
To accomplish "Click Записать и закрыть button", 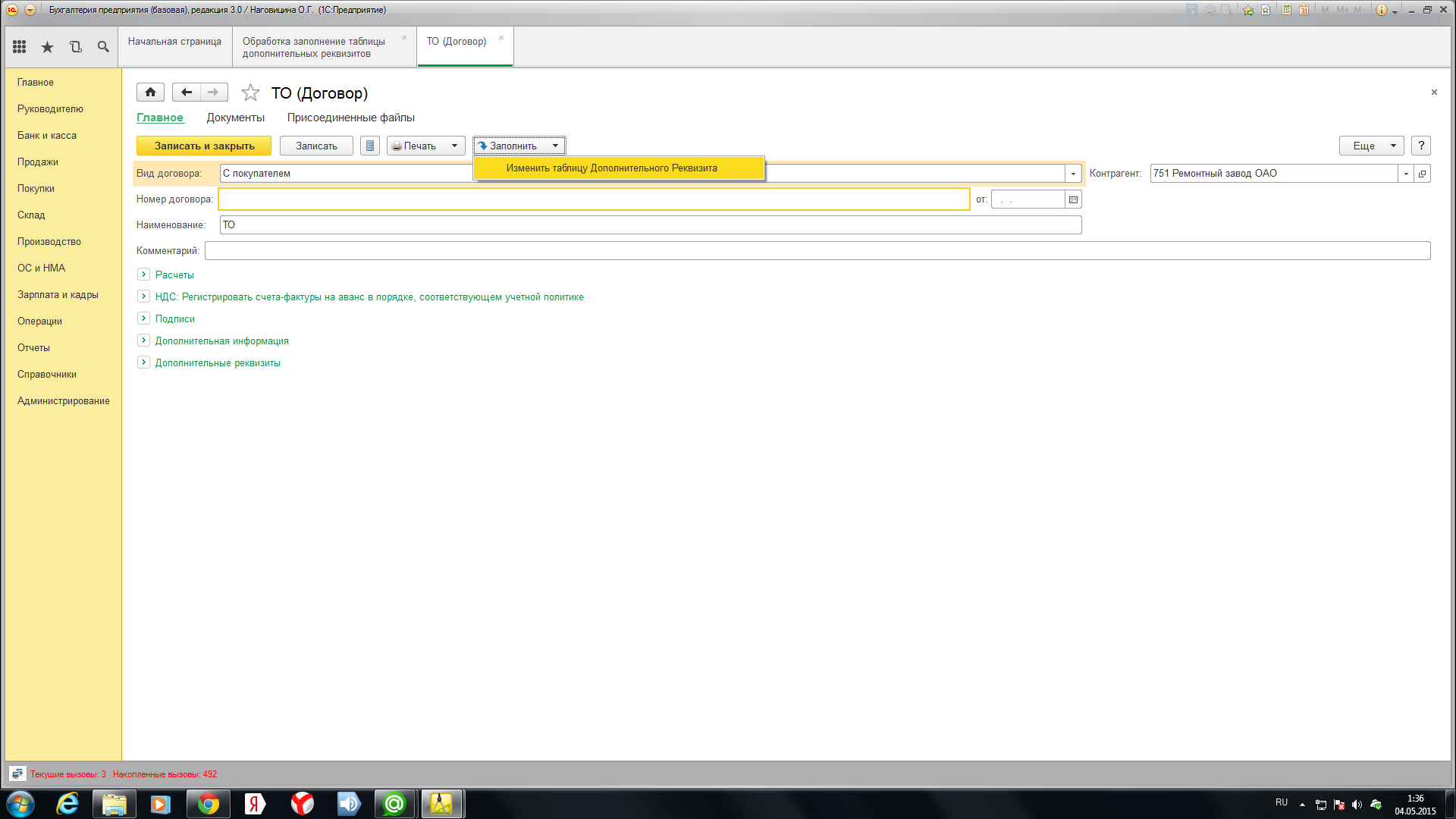I will coord(204,146).
